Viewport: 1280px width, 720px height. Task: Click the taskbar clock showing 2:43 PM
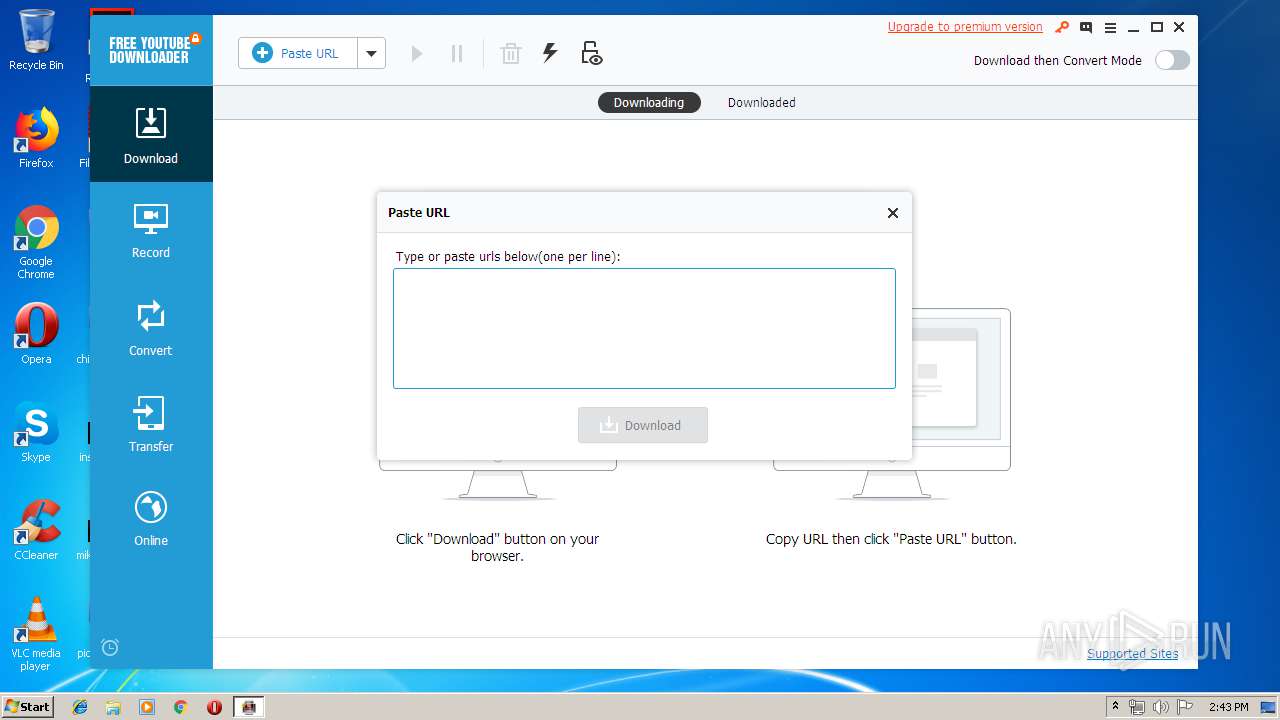[1228, 707]
